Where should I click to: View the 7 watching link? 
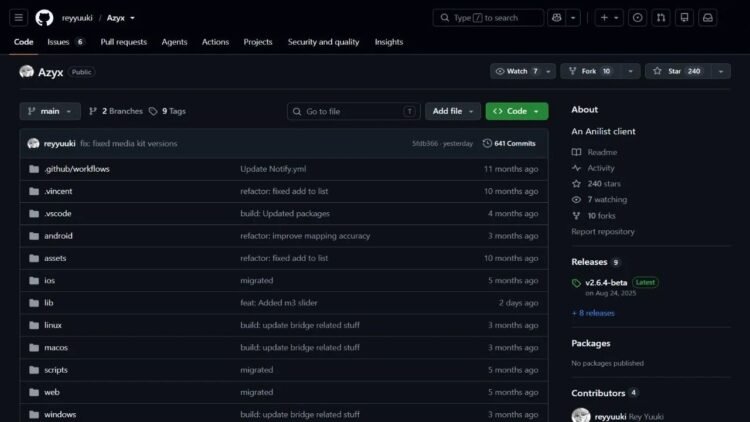pos(599,200)
